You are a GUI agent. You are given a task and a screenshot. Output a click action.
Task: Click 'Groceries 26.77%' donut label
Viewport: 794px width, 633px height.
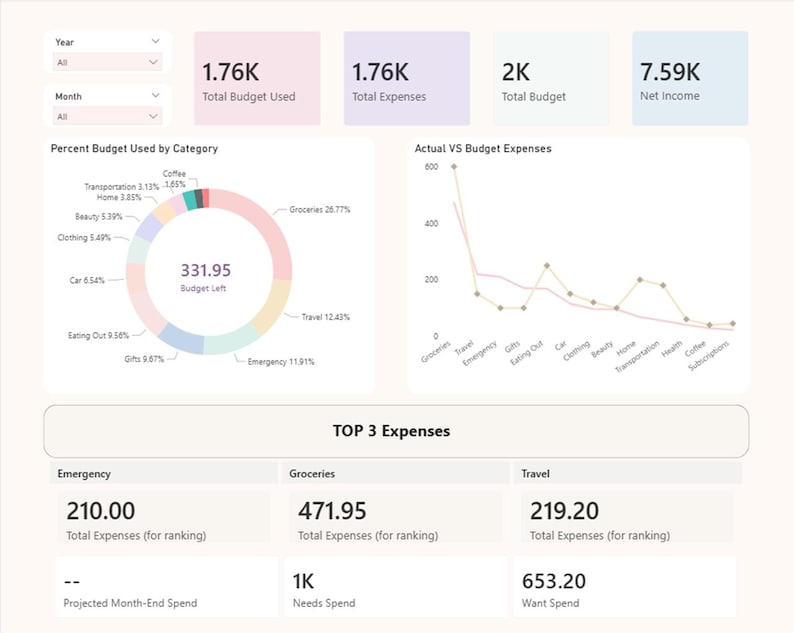[x=320, y=209]
